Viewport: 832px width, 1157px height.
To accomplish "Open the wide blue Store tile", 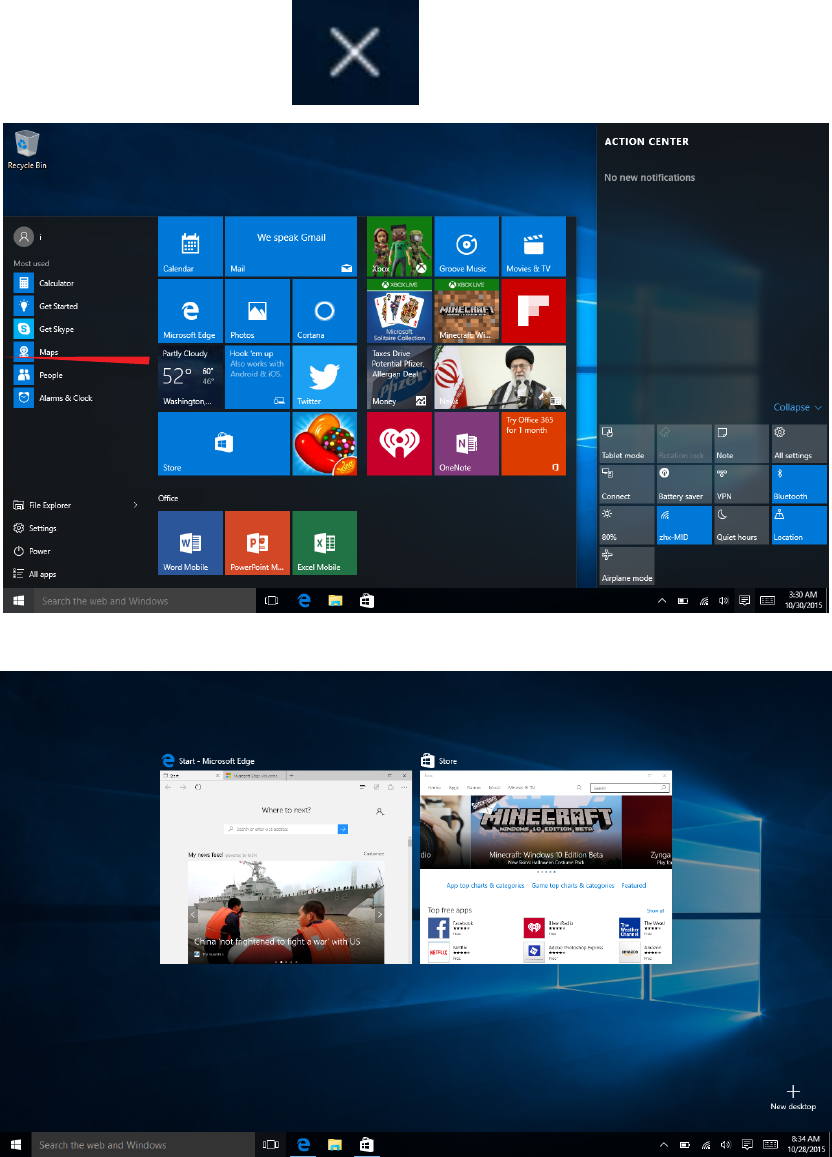I will pyautogui.click(x=223, y=443).
